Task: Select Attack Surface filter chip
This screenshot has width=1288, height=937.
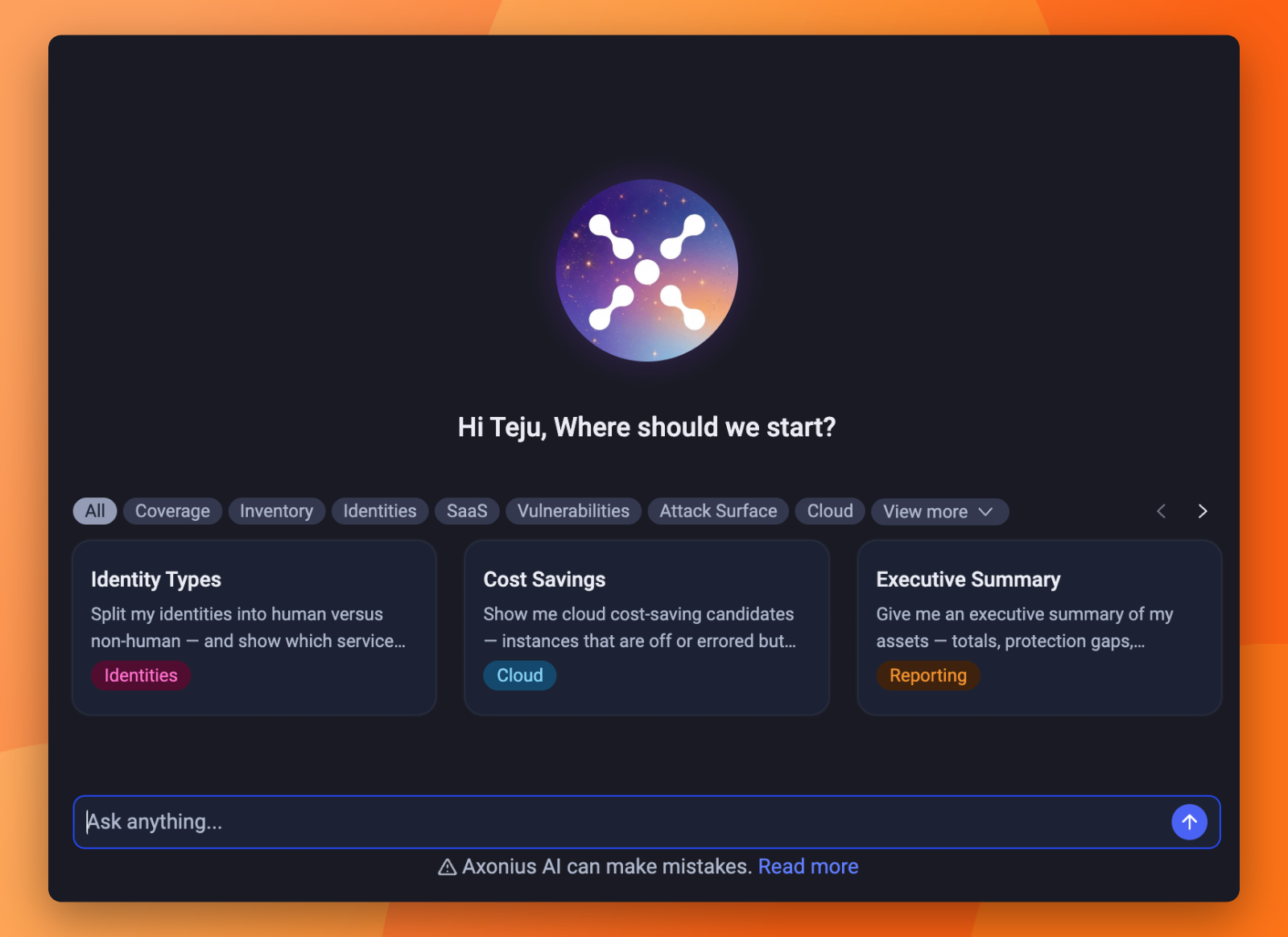Action: coord(718,511)
